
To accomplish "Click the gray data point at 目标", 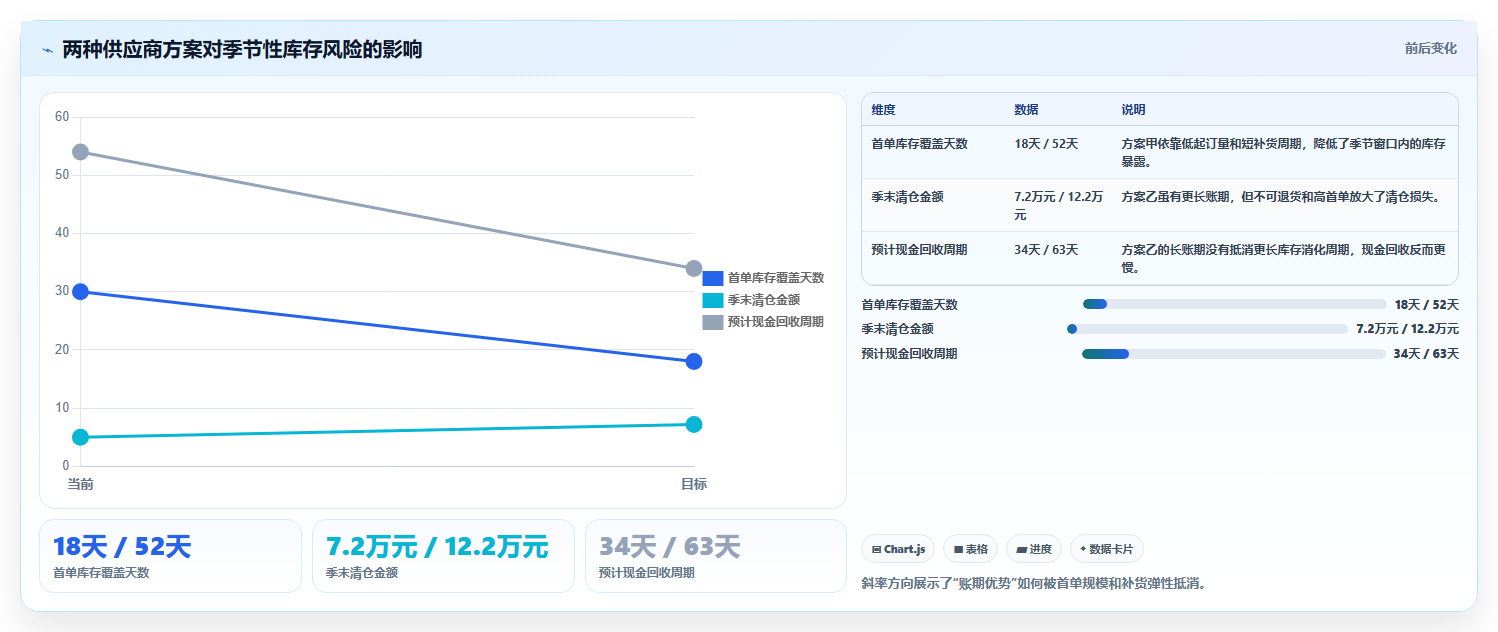I will coord(694,268).
